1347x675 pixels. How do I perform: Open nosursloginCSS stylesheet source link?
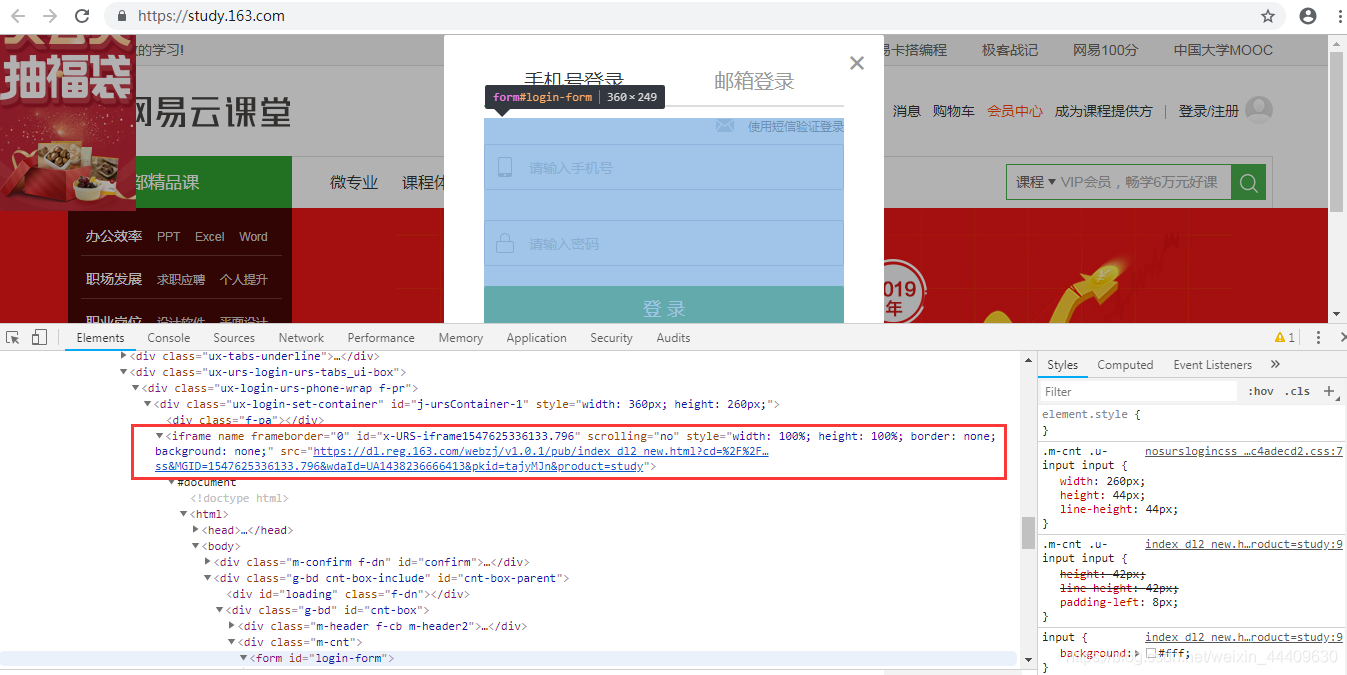click(1244, 451)
